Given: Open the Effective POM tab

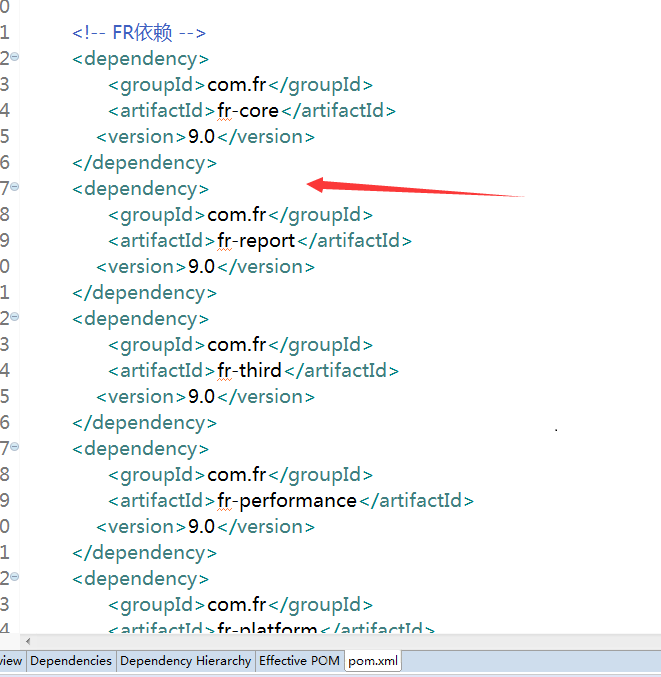Looking at the screenshot, I should click(x=299, y=661).
